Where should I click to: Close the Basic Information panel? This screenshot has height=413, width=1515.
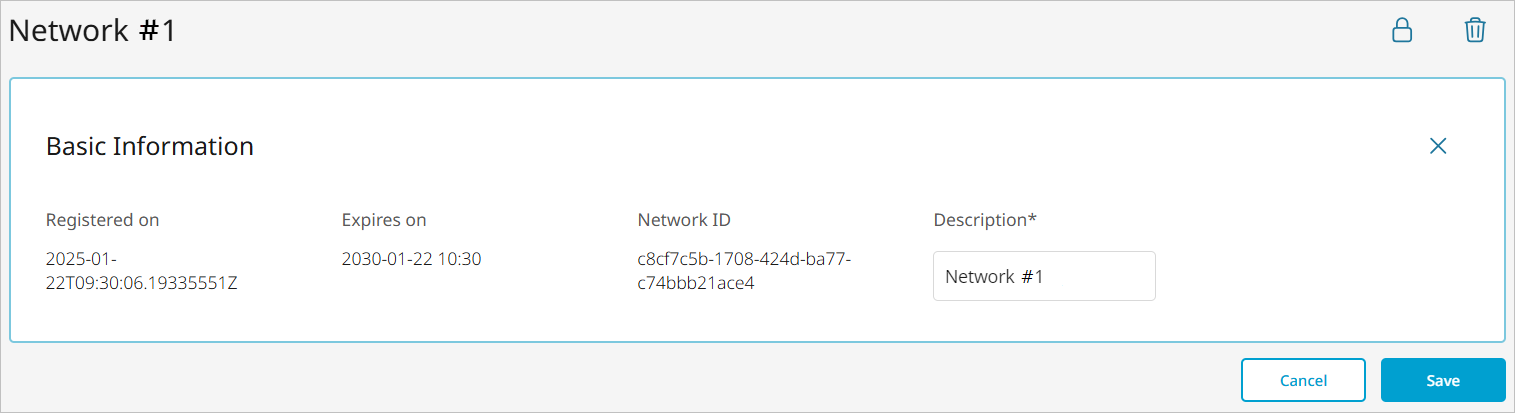click(1438, 146)
